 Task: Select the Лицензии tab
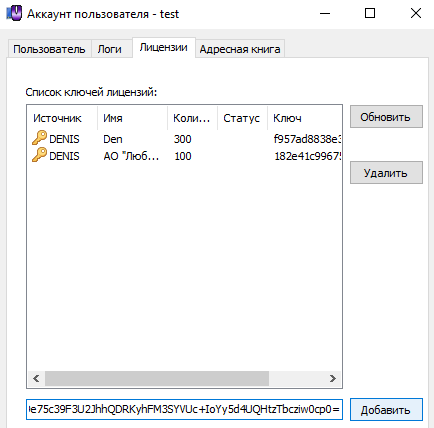pyautogui.click(x=164, y=48)
